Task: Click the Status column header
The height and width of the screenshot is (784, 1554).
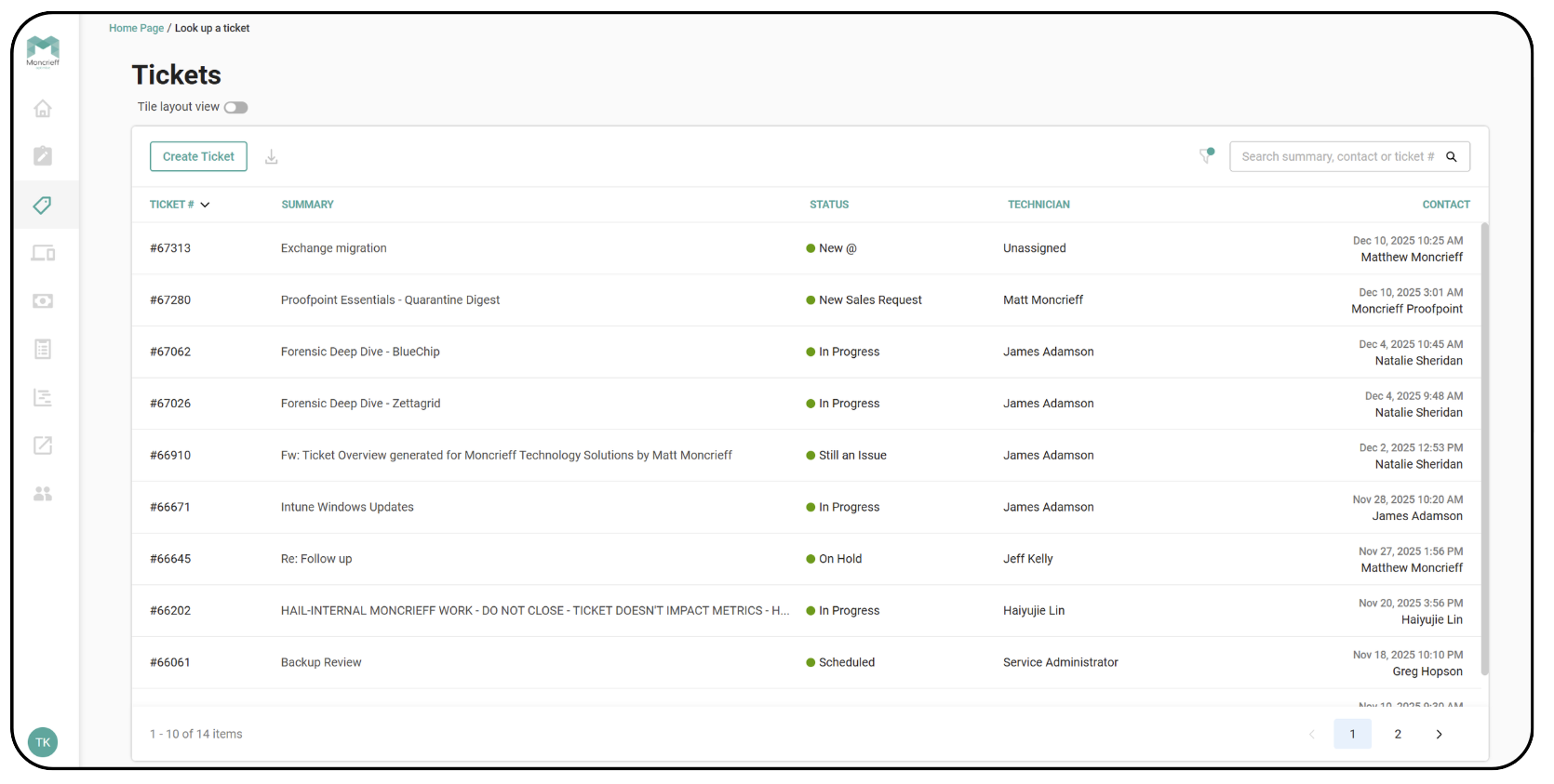Action: click(828, 205)
